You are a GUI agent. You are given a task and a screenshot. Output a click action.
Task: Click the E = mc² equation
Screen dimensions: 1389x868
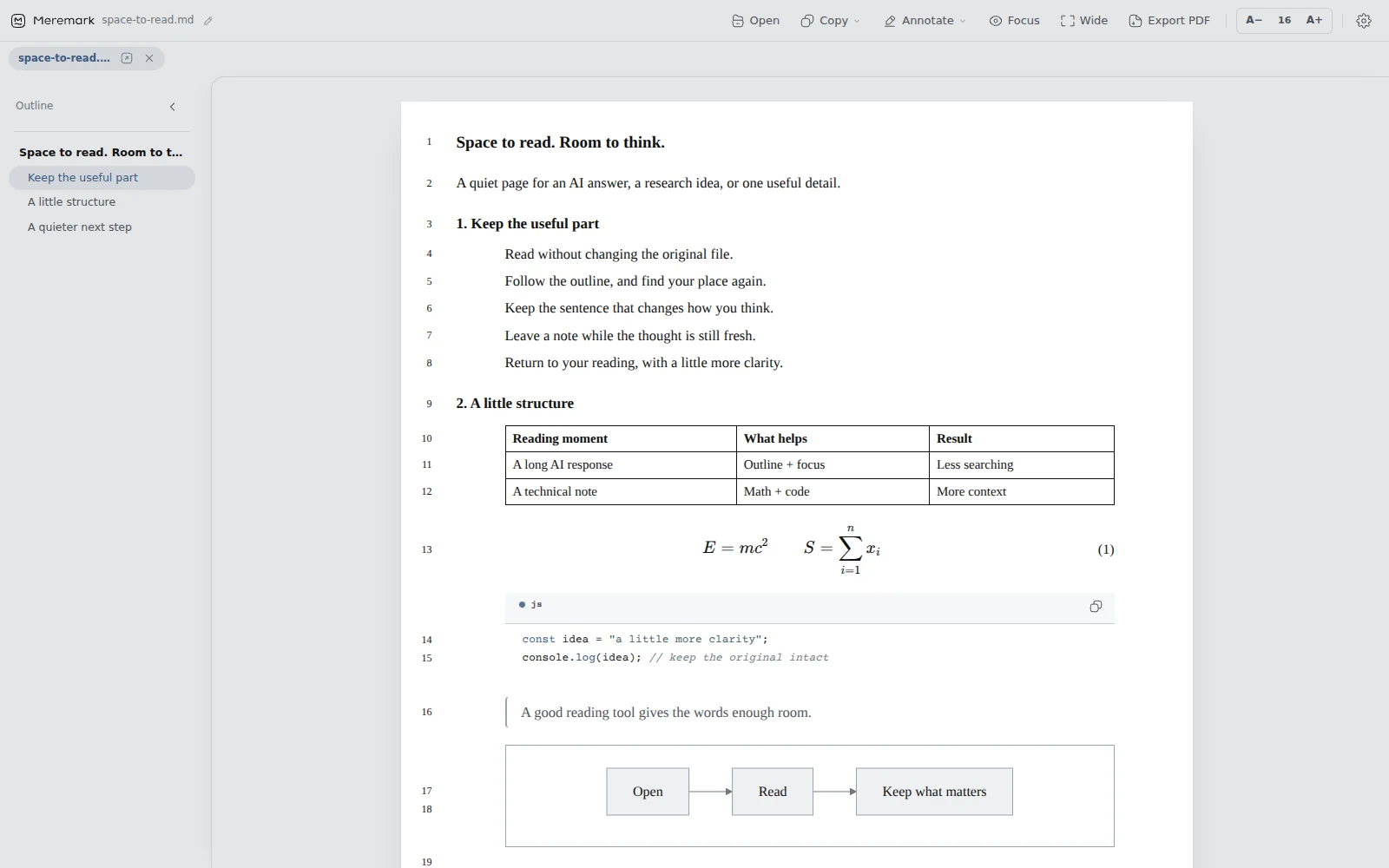(735, 548)
